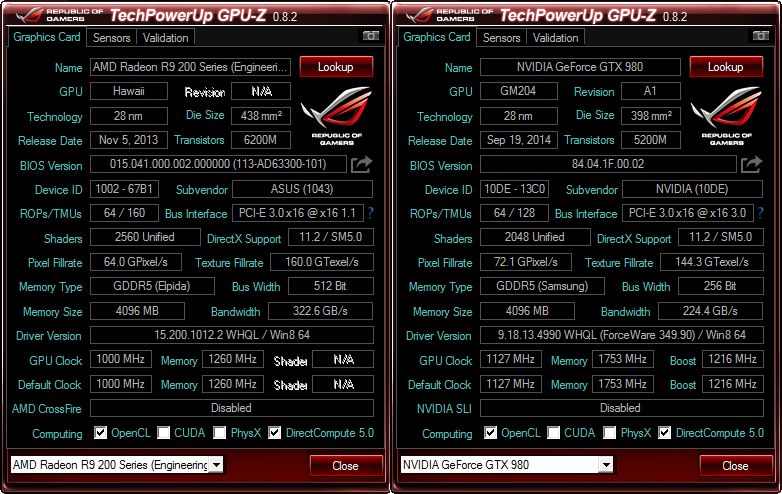Viewport: 782px width, 494px height.
Task: Toggle DirectCompute 5.0 checkbox in AMD window
Action: pos(274,432)
